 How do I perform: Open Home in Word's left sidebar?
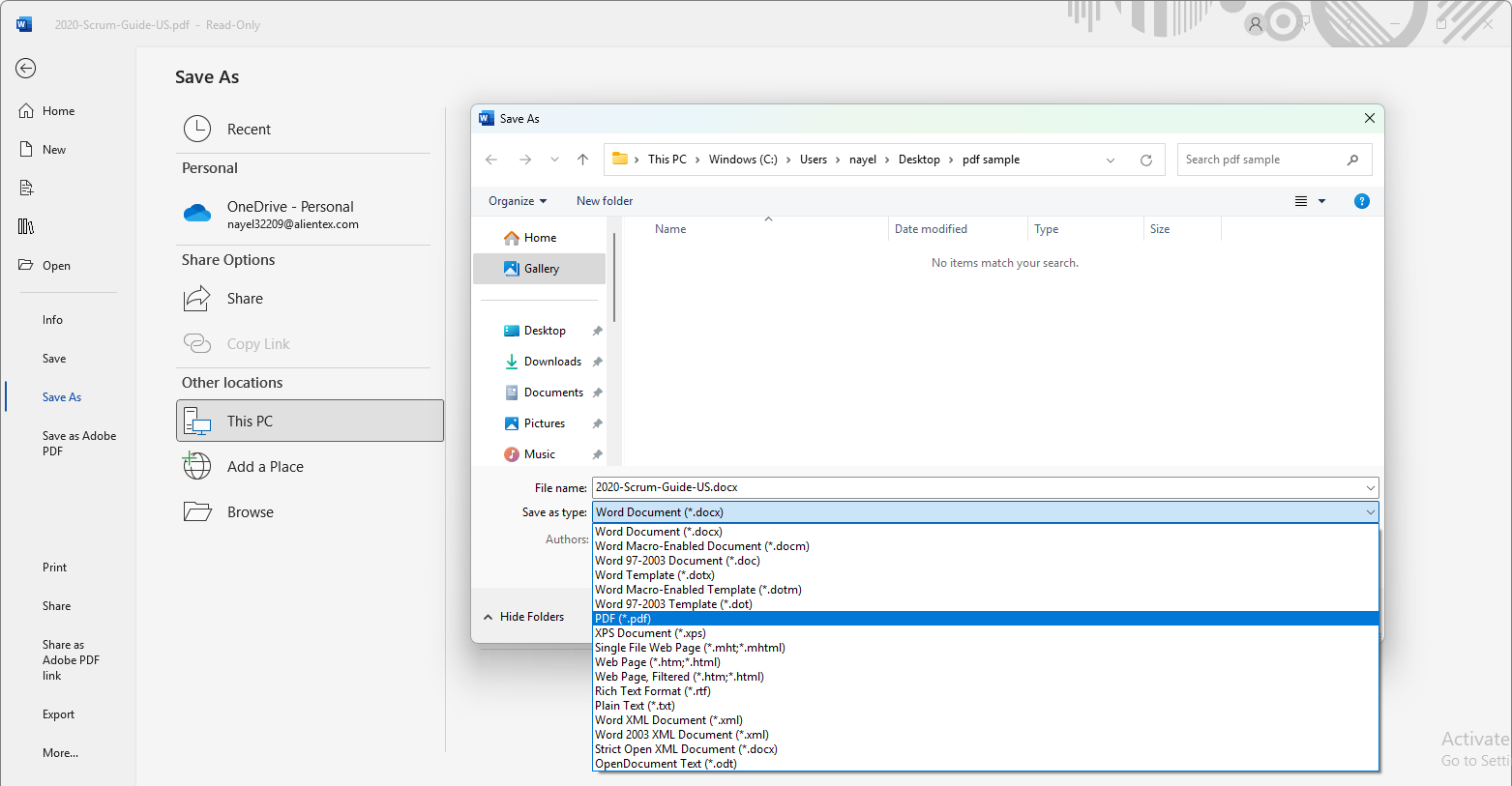pos(58,111)
